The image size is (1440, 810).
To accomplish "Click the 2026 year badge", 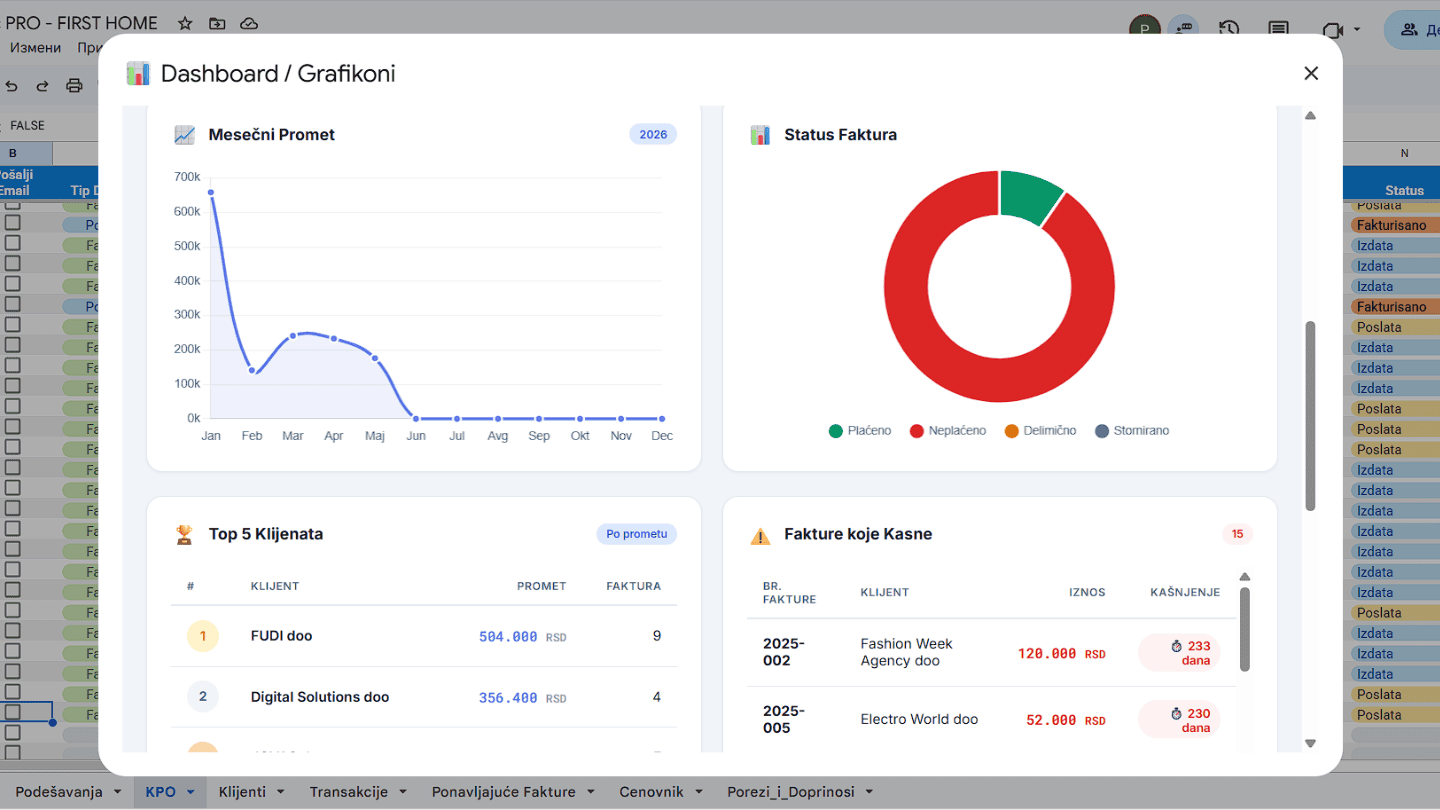I will (x=653, y=135).
